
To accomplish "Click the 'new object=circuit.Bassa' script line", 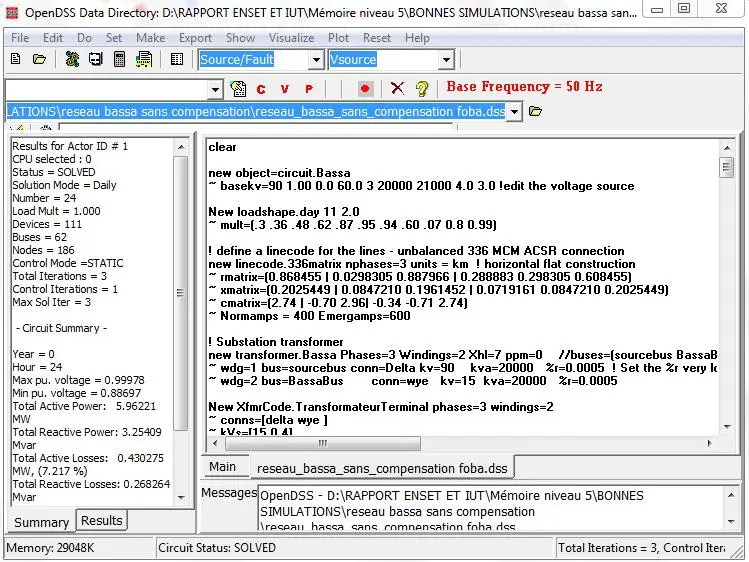I will tap(279, 173).
